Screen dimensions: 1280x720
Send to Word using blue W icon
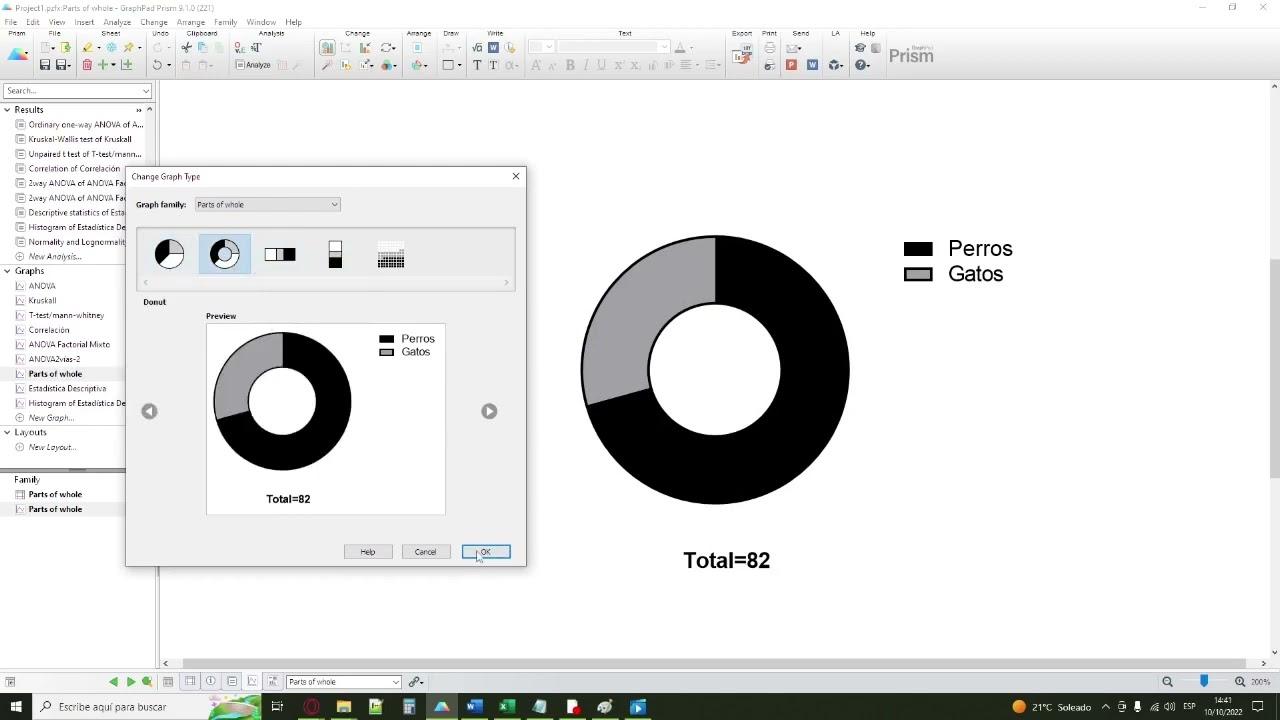point(812,65)
